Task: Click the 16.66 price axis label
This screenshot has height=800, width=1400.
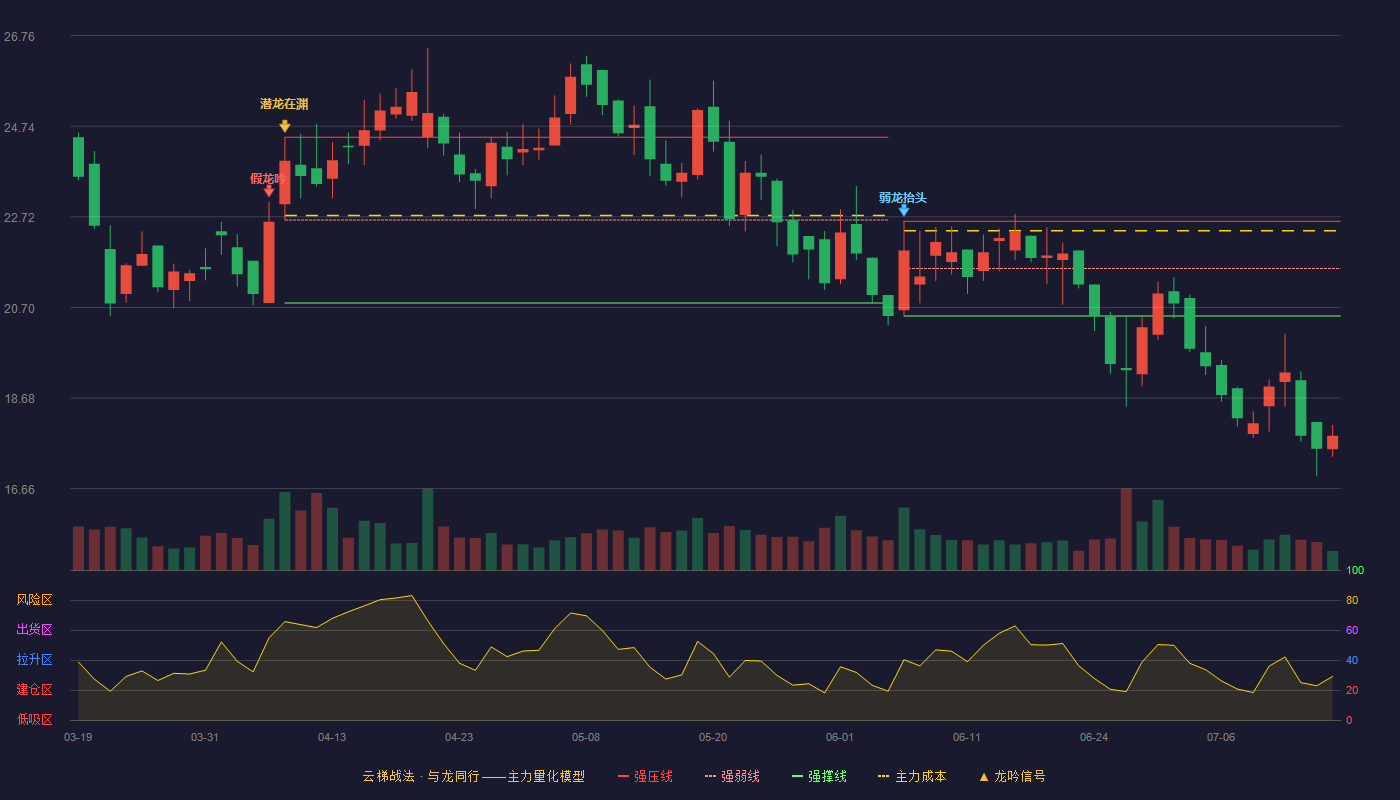Action: point(19,490)
